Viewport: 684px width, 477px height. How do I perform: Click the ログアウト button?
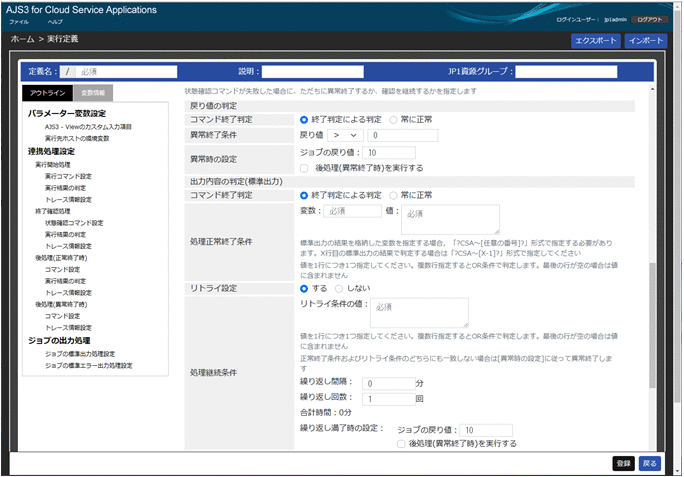point(649,19)
